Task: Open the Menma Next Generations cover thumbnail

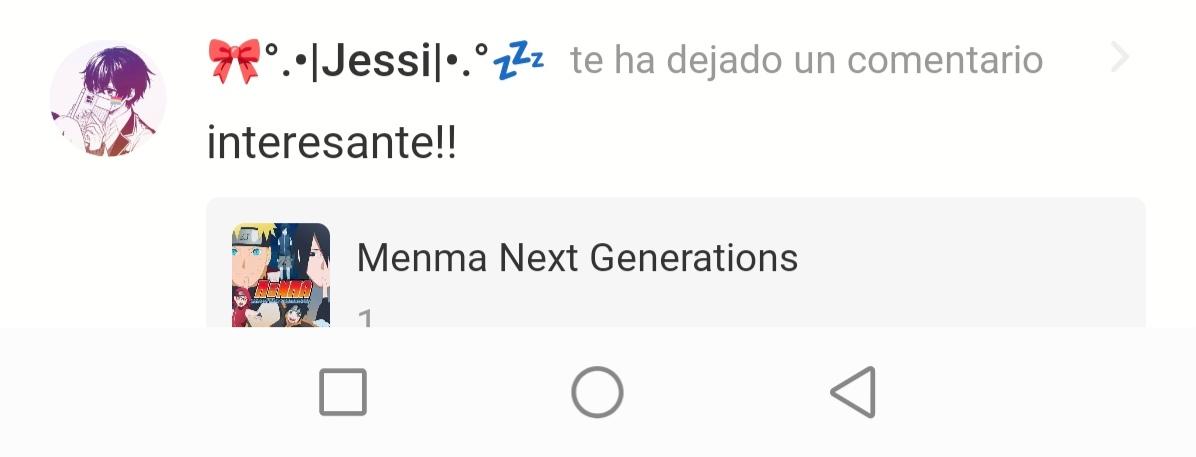Action: tap(281, 275)
